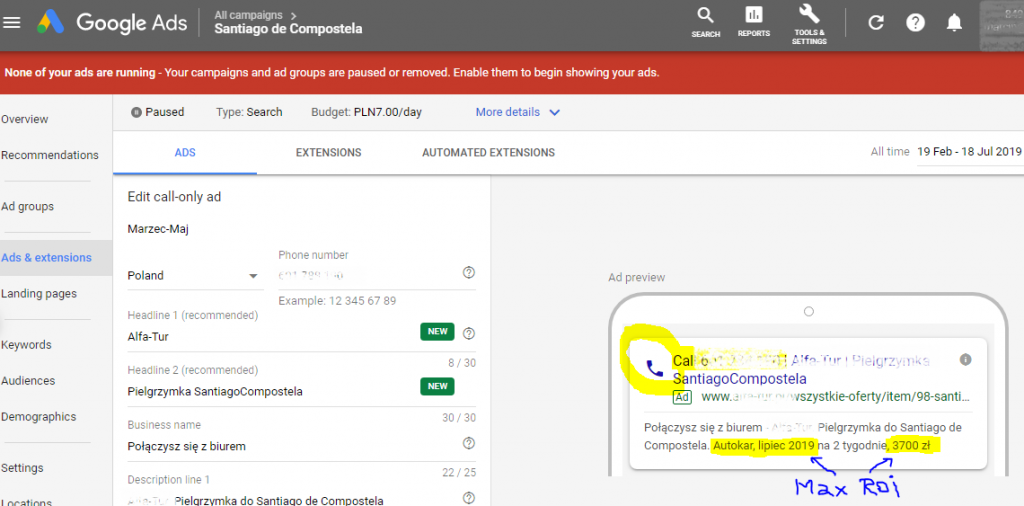
Task: Edit the Description line 1 field
Action: pyautogui.click(x=294, y=501)
